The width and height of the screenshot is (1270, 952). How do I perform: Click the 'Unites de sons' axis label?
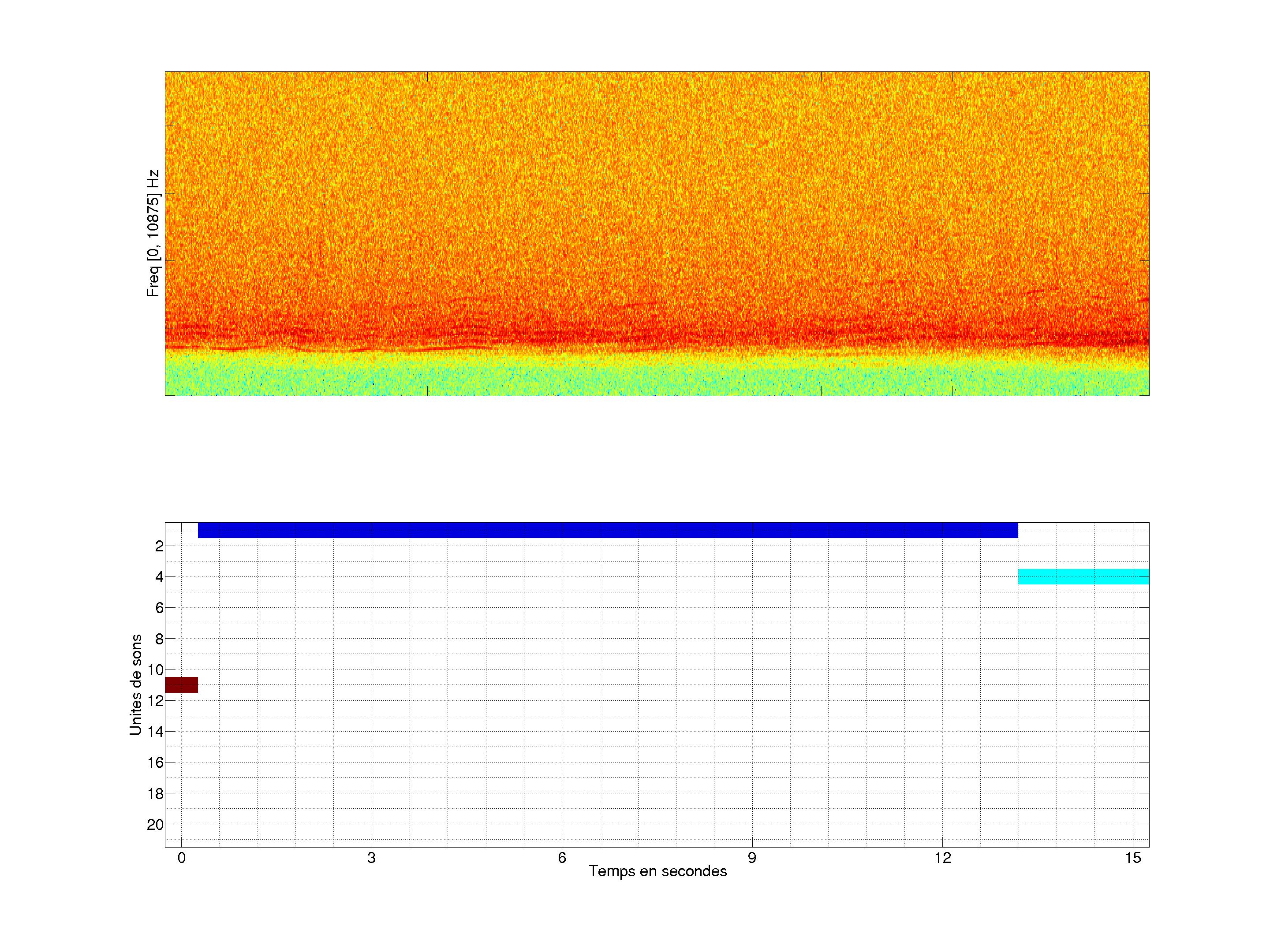(x=136, y=684)
